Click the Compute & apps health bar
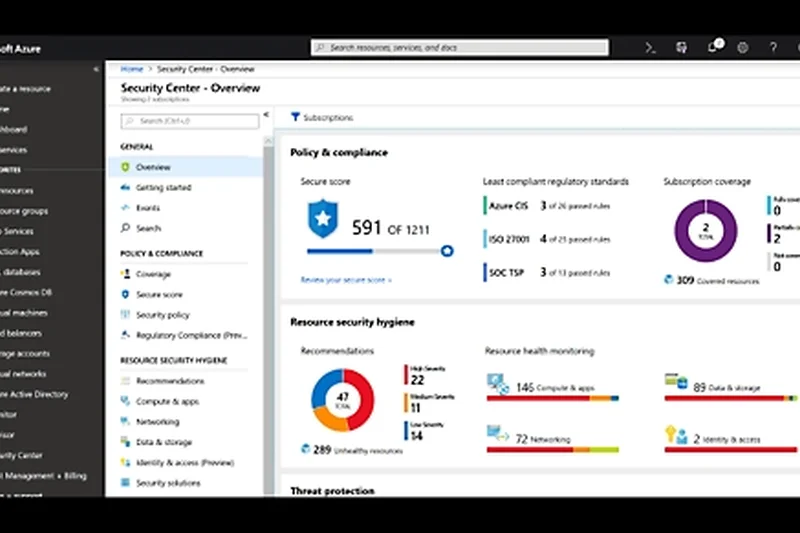The height and width of the screenshot is (533, 800). click(x=553, y=398)
